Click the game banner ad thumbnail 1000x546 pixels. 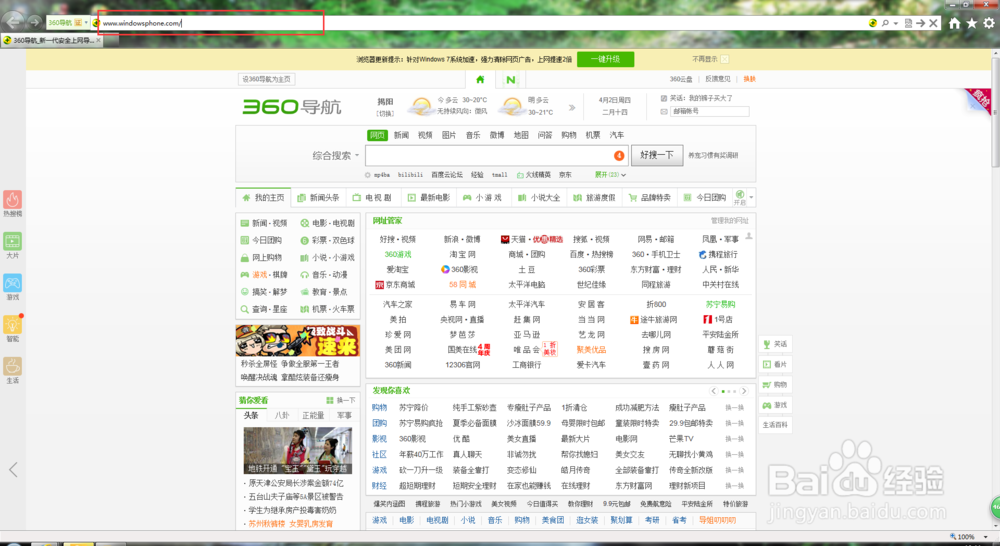(x=298, y=341)
